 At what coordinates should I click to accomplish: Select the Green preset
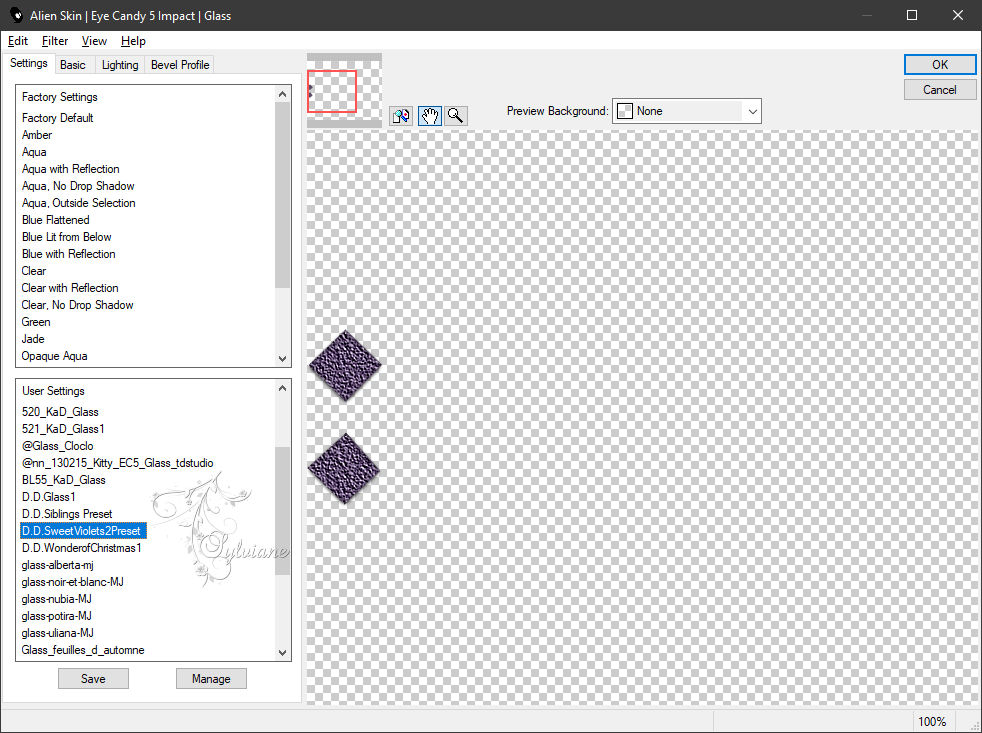pos(36,321)
